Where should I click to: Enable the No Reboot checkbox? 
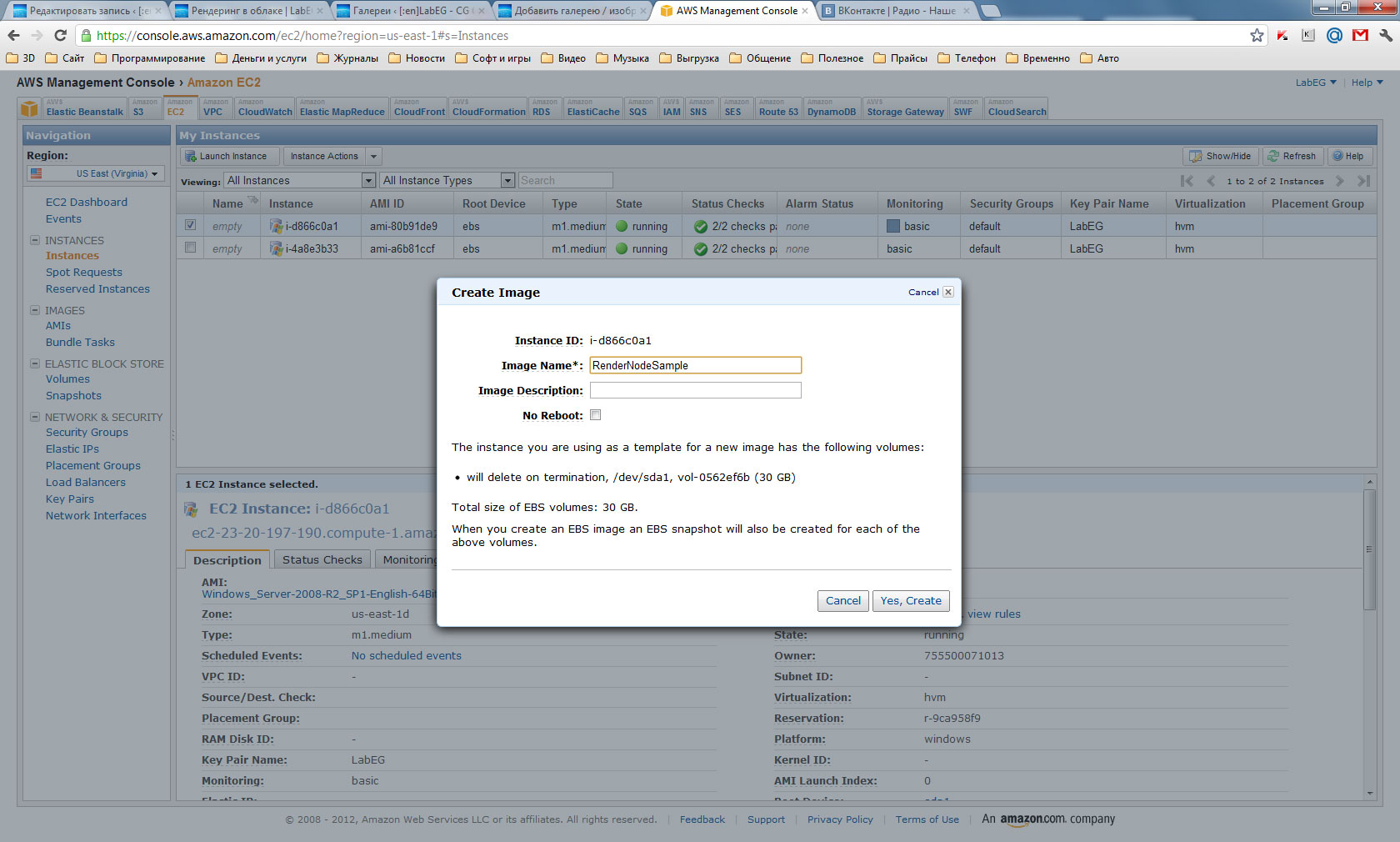[595, 415]
